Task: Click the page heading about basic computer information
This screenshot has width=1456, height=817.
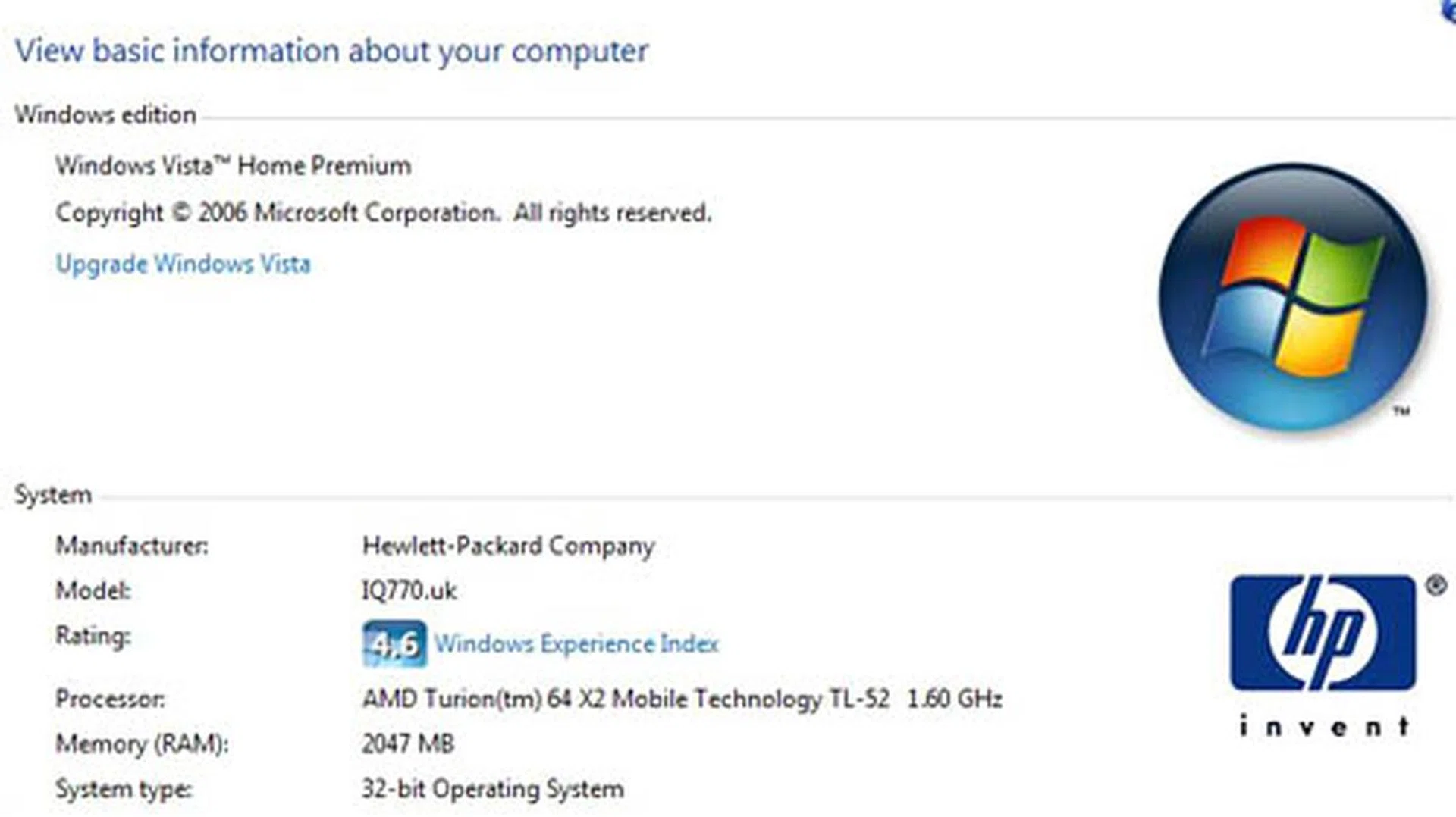Action: 331,51
